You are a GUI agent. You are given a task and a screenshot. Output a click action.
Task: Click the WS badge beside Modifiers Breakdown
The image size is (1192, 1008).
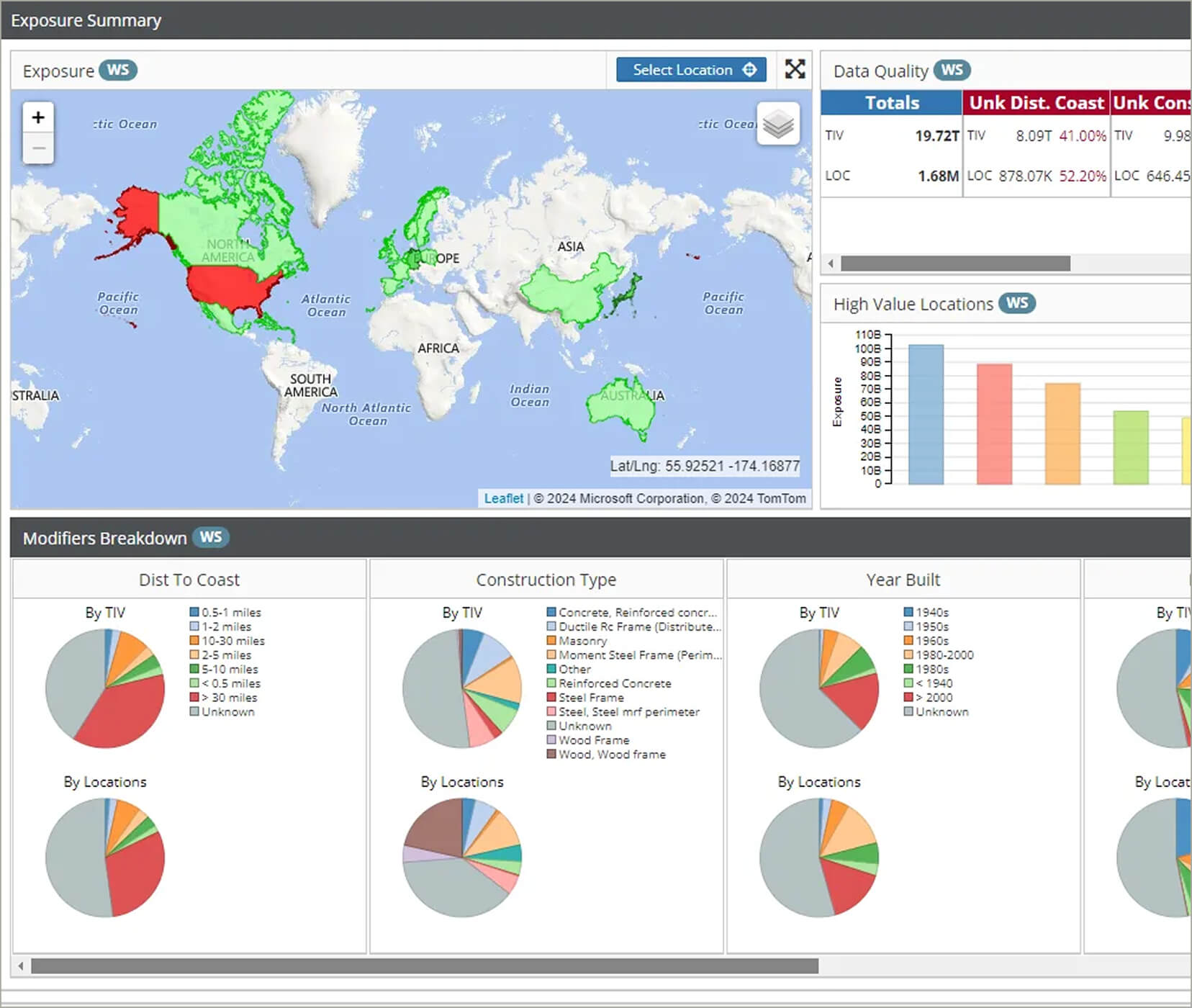[x=210, y=537]
